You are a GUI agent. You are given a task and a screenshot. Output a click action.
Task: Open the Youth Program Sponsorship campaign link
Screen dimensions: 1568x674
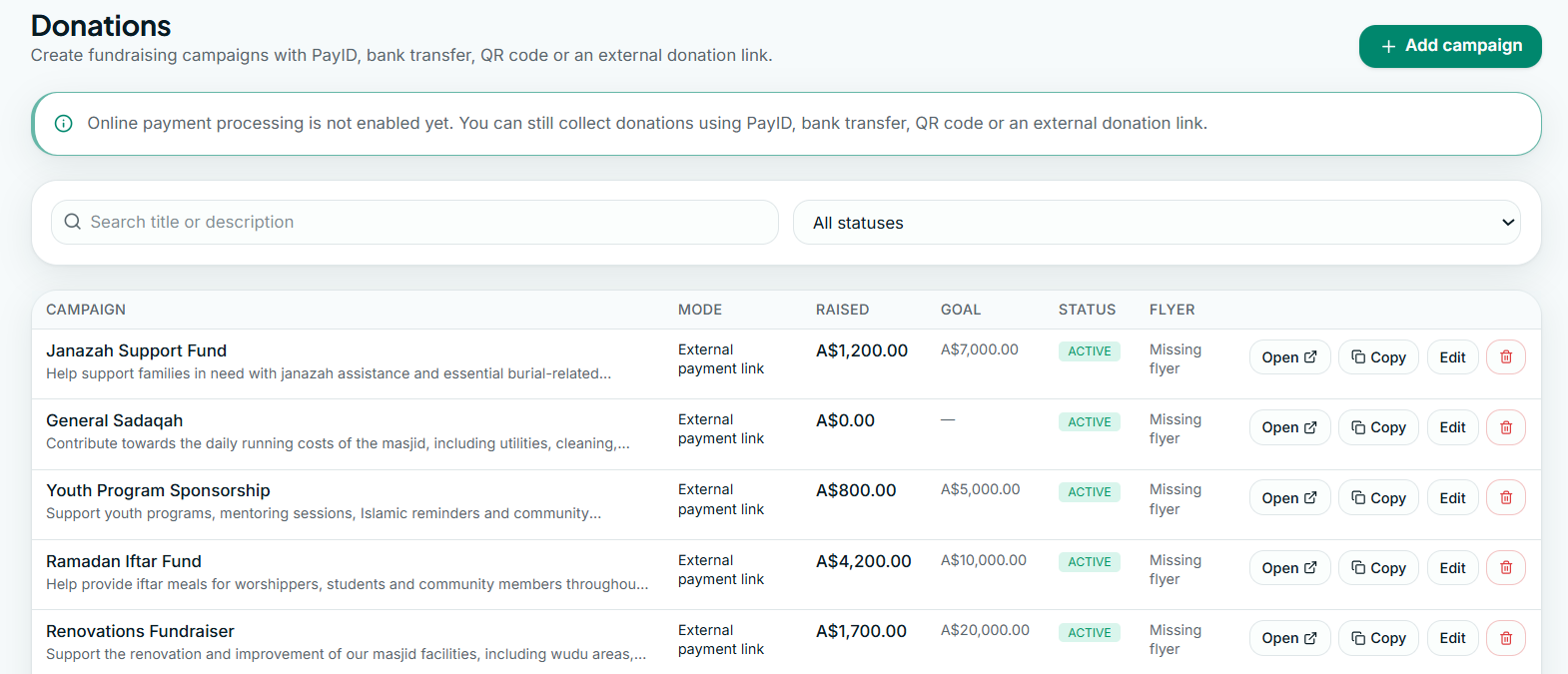[x=1289, y=498]
